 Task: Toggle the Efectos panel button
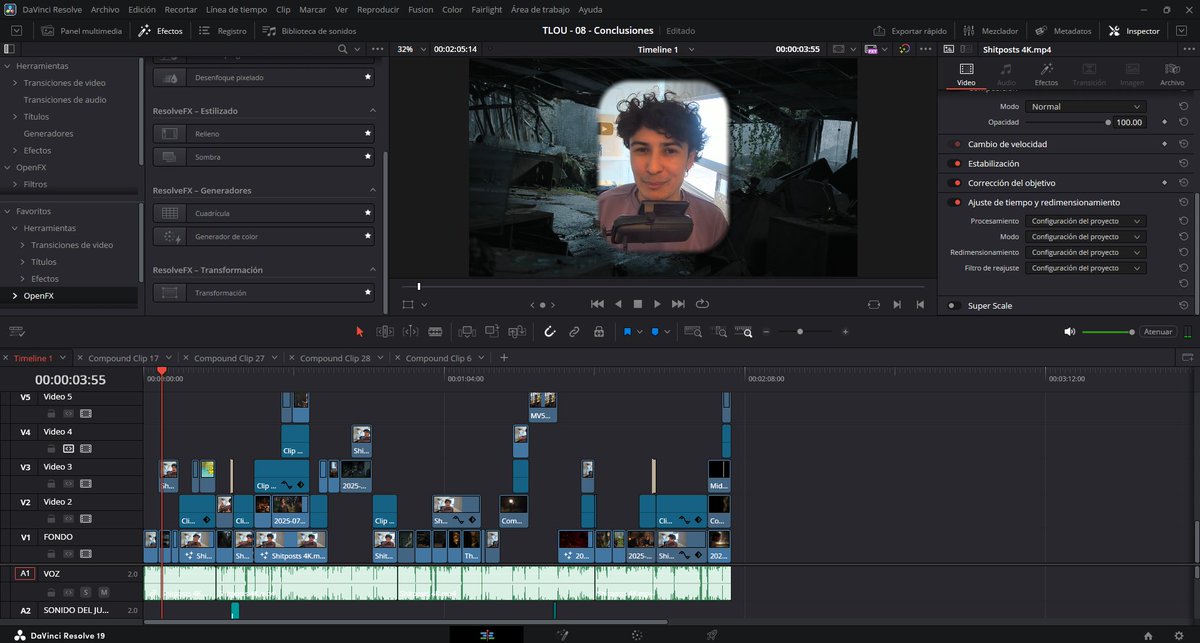[x=161, y=31]
